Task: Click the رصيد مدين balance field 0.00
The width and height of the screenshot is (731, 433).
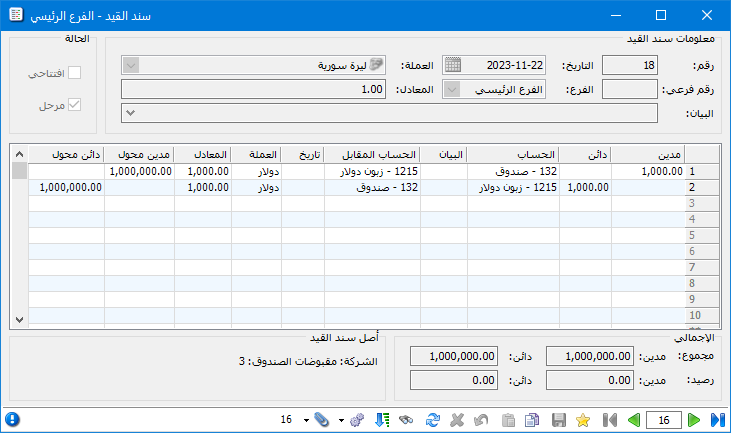Action: (590, 380)
